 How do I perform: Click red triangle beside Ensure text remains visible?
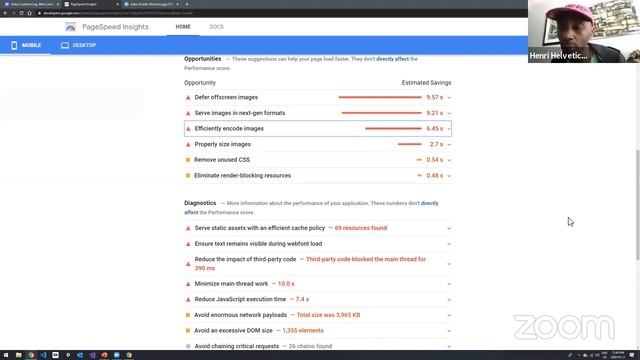pos(188,244)
